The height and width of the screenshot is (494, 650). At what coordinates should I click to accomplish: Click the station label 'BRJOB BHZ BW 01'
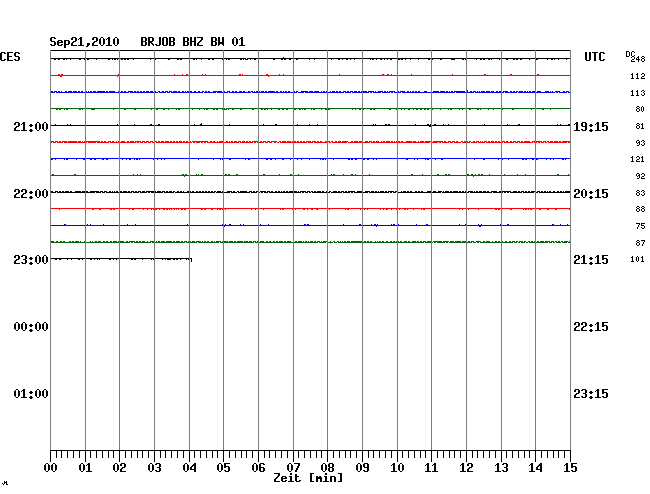tap(193, 42)
